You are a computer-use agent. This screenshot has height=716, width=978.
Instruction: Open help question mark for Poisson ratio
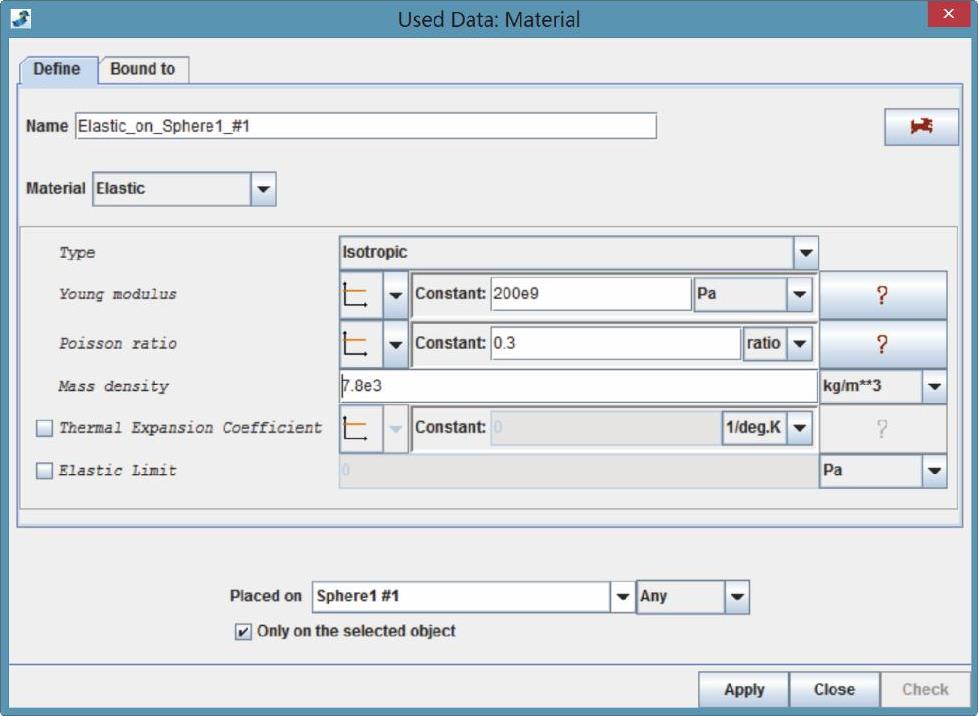(x=882, y=344)
